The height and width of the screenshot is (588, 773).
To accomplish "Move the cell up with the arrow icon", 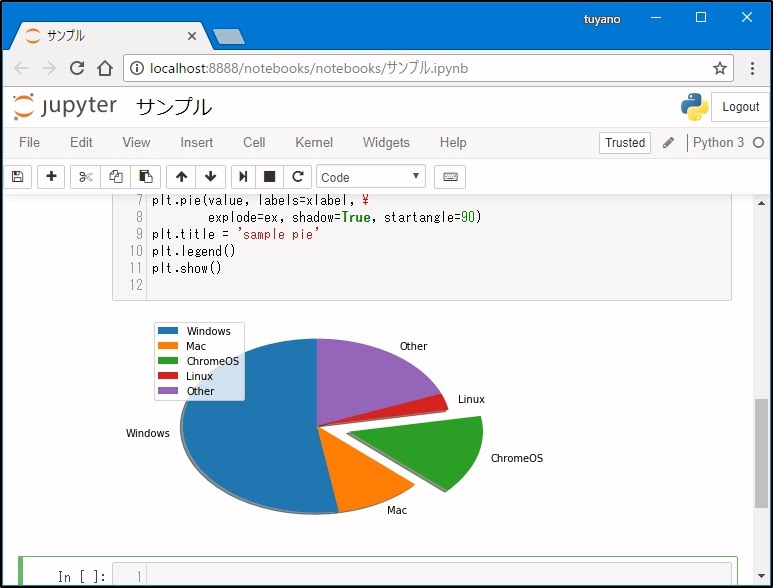I will pos(181,177).
